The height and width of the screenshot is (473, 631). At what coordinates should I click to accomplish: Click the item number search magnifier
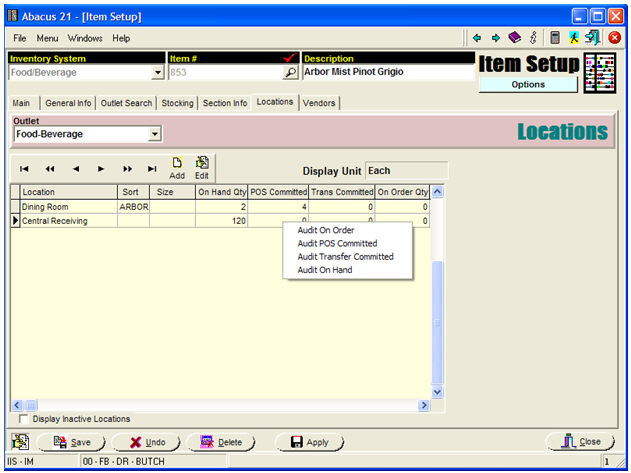pos(290,72)
